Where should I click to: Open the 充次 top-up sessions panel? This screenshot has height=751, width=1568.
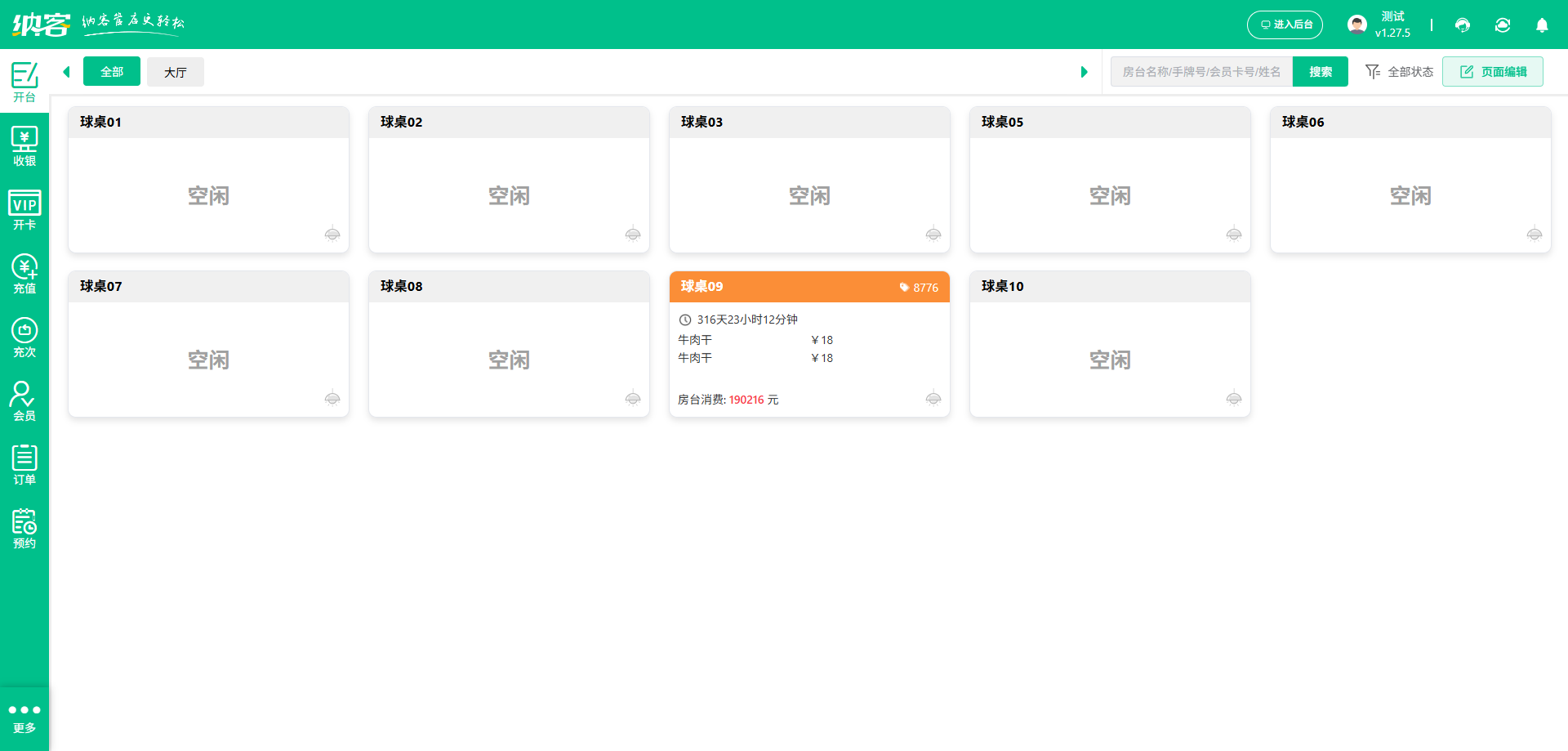(24, 335)
